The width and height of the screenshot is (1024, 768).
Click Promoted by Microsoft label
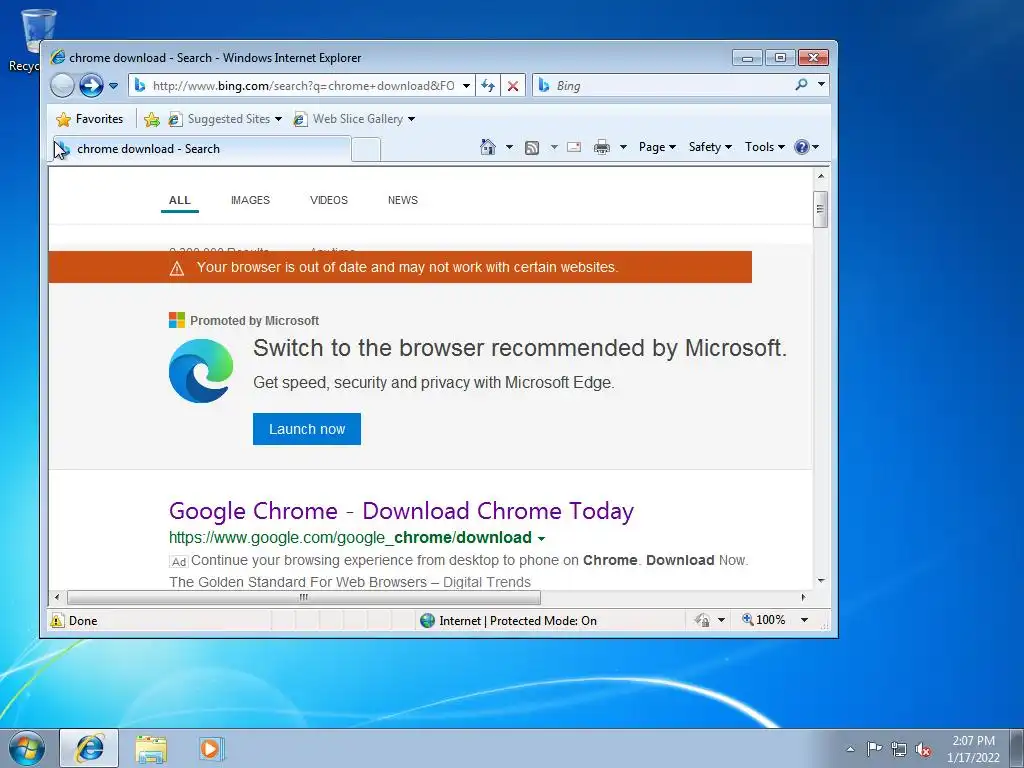(x=254, y=321)
